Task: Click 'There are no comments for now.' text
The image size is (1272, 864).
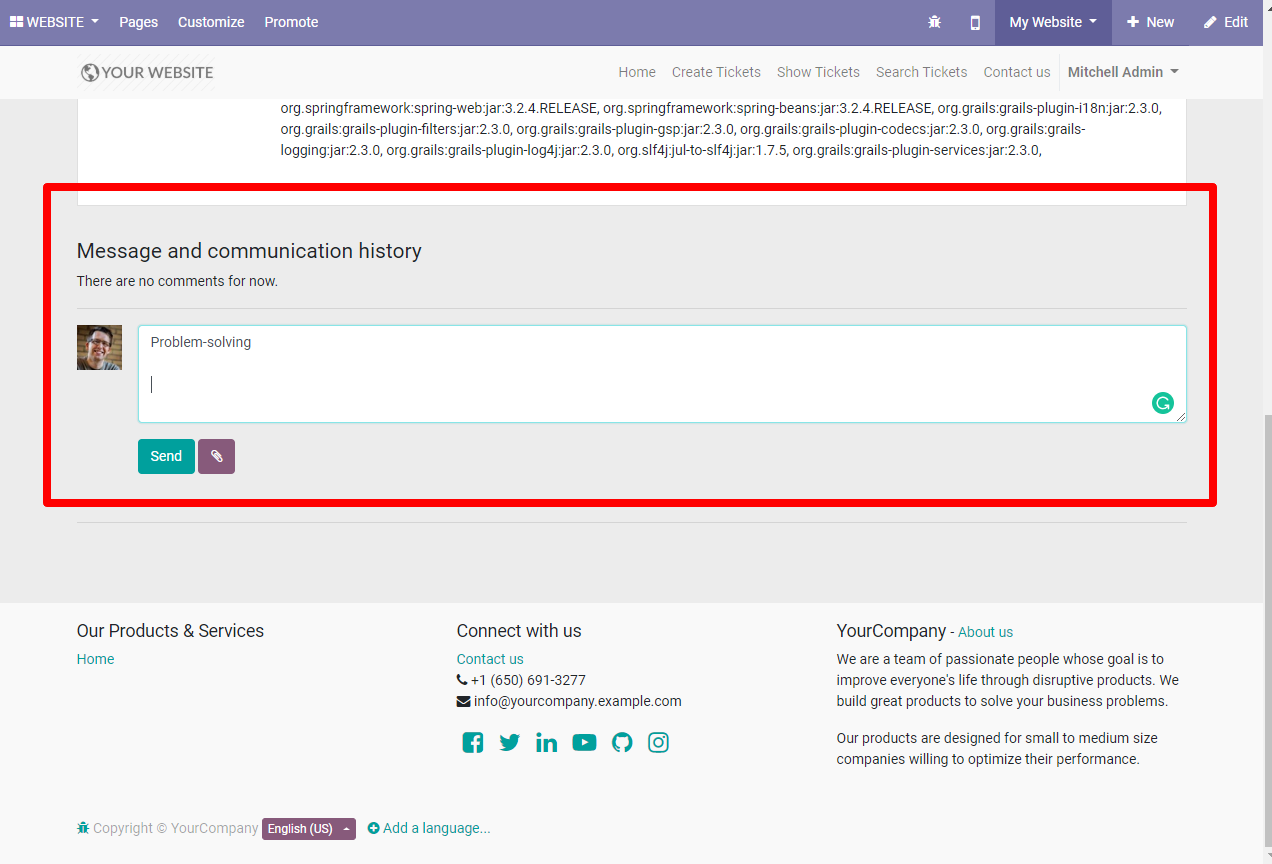Action: [x=177, y=281]
